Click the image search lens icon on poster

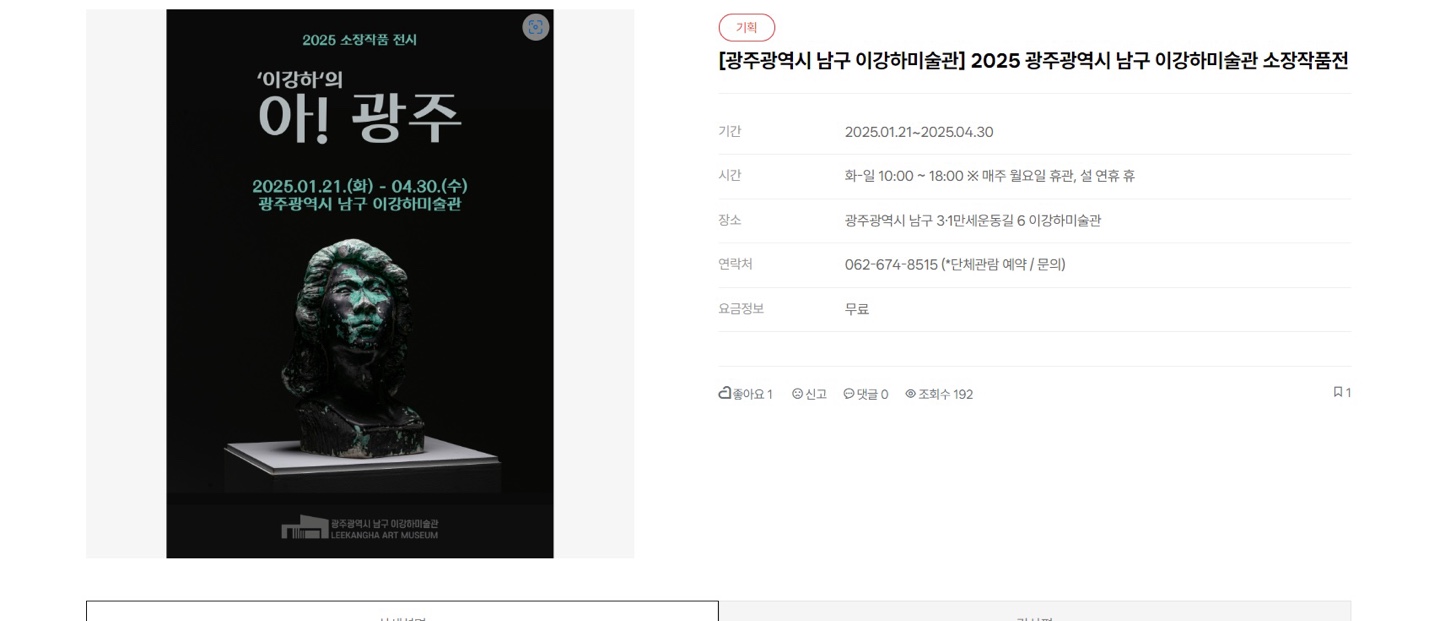[x=536, y=27]
